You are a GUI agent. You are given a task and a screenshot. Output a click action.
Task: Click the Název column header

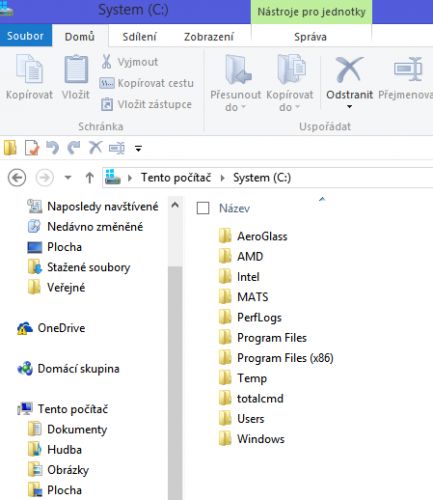234,208
